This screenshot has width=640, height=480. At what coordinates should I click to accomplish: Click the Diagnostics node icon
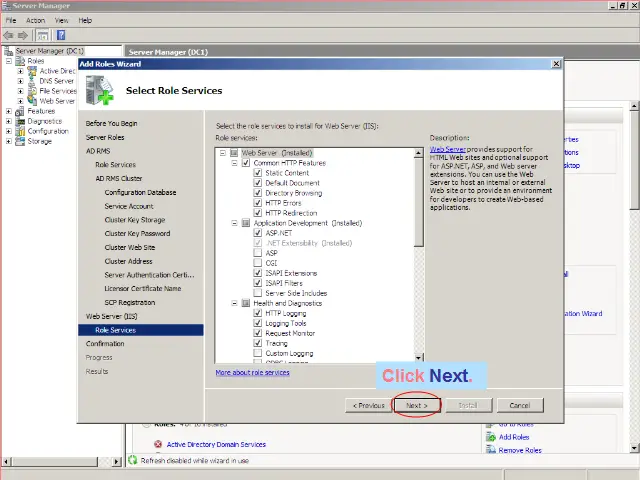(20, 121)
